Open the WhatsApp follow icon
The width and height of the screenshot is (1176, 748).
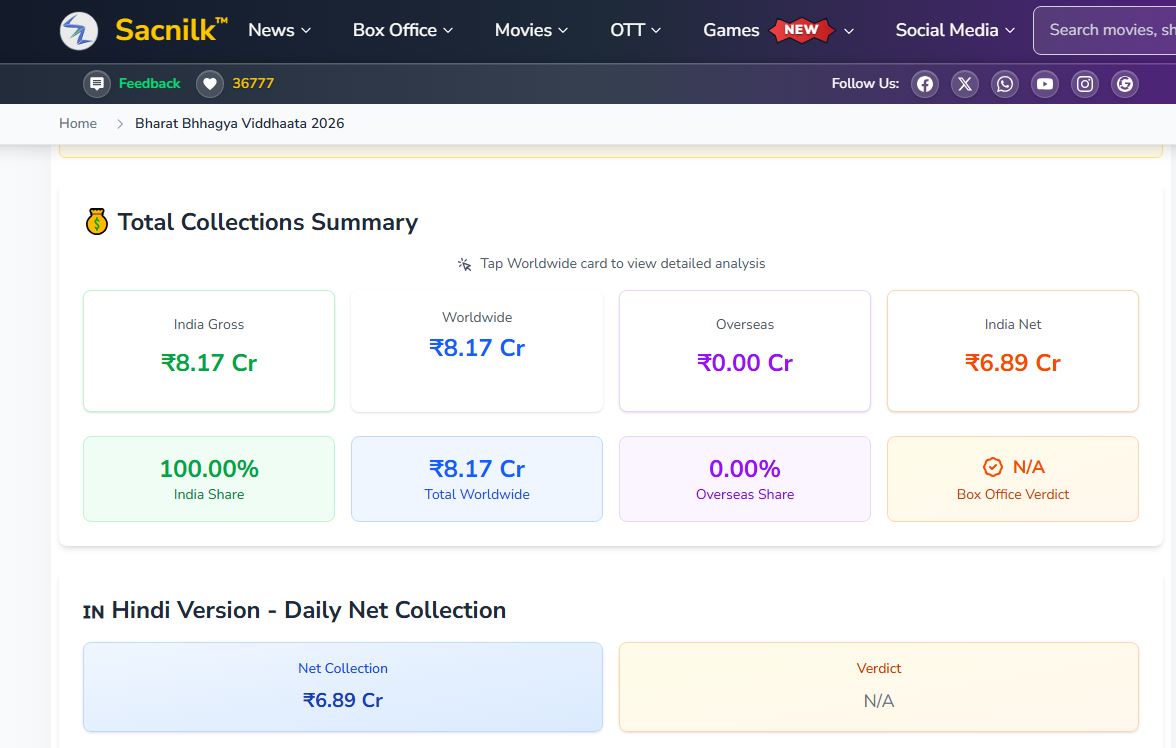click(x=1005, y=84)
